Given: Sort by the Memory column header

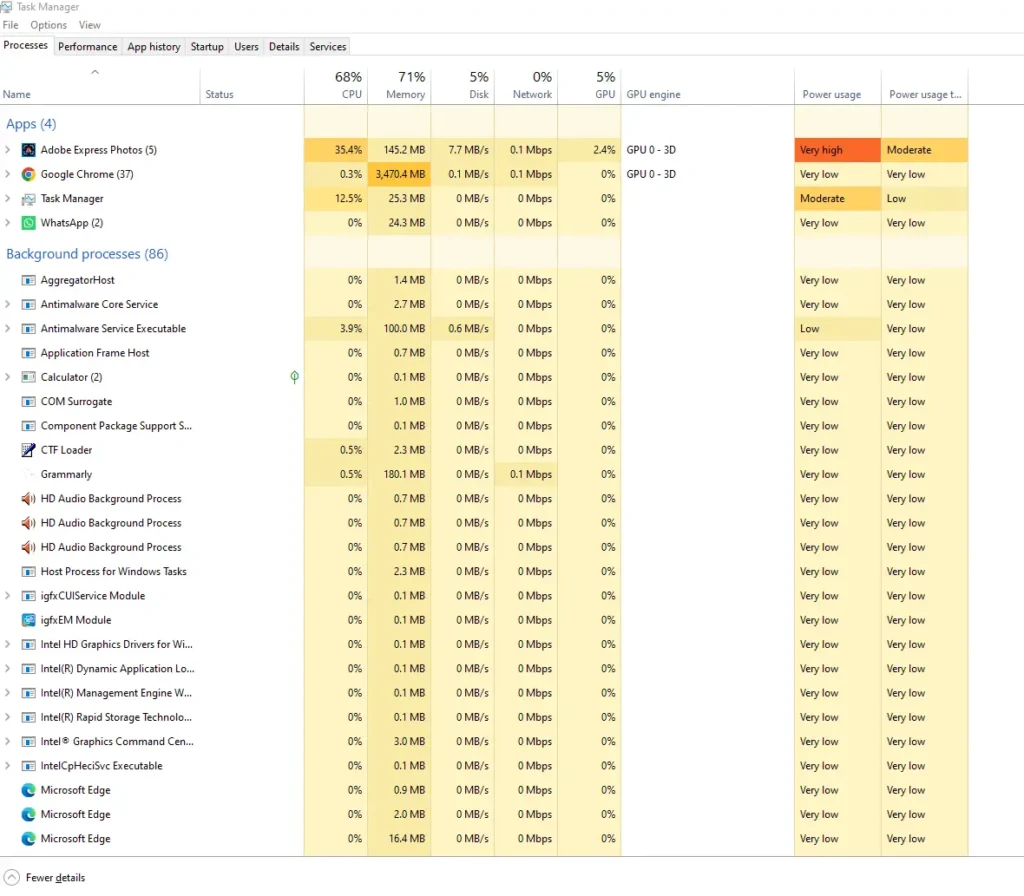Looking at the screenshot, I should pos(399,86).
